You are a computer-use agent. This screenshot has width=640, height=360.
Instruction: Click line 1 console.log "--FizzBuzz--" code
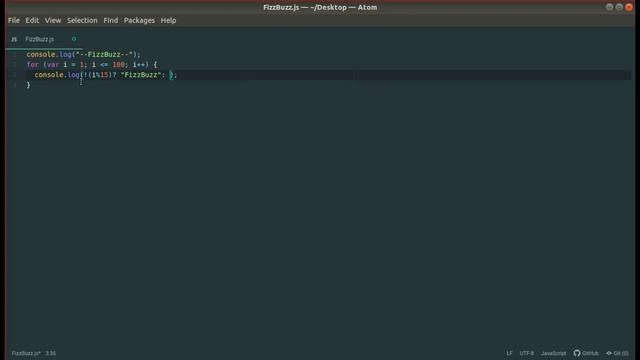(x=83, y=54)
